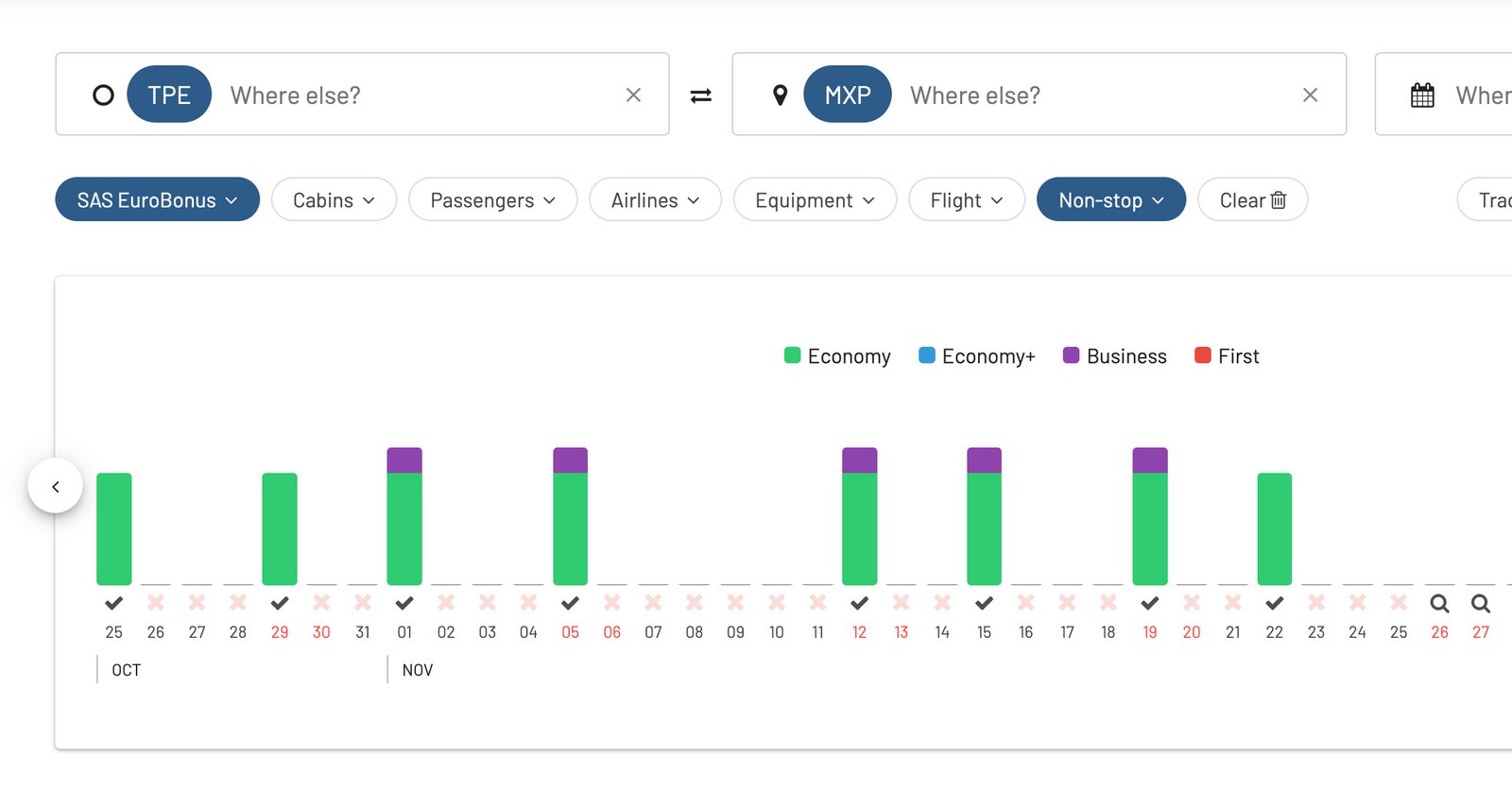This screenshot has width=1512, height=808.
Task: Open the Equipment filter dropdown
Action: coord(815,199)
